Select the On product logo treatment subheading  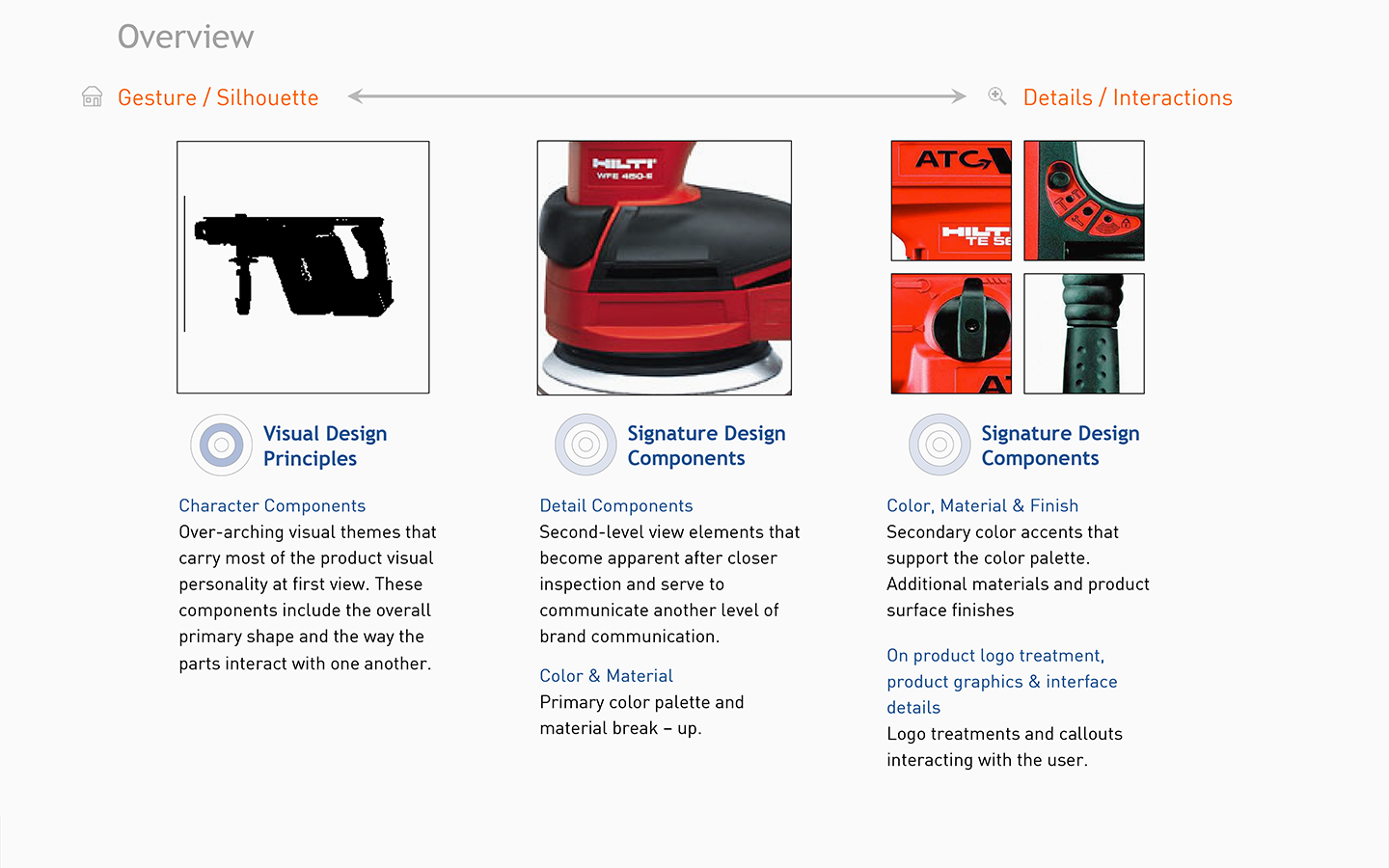(1002, 681)
